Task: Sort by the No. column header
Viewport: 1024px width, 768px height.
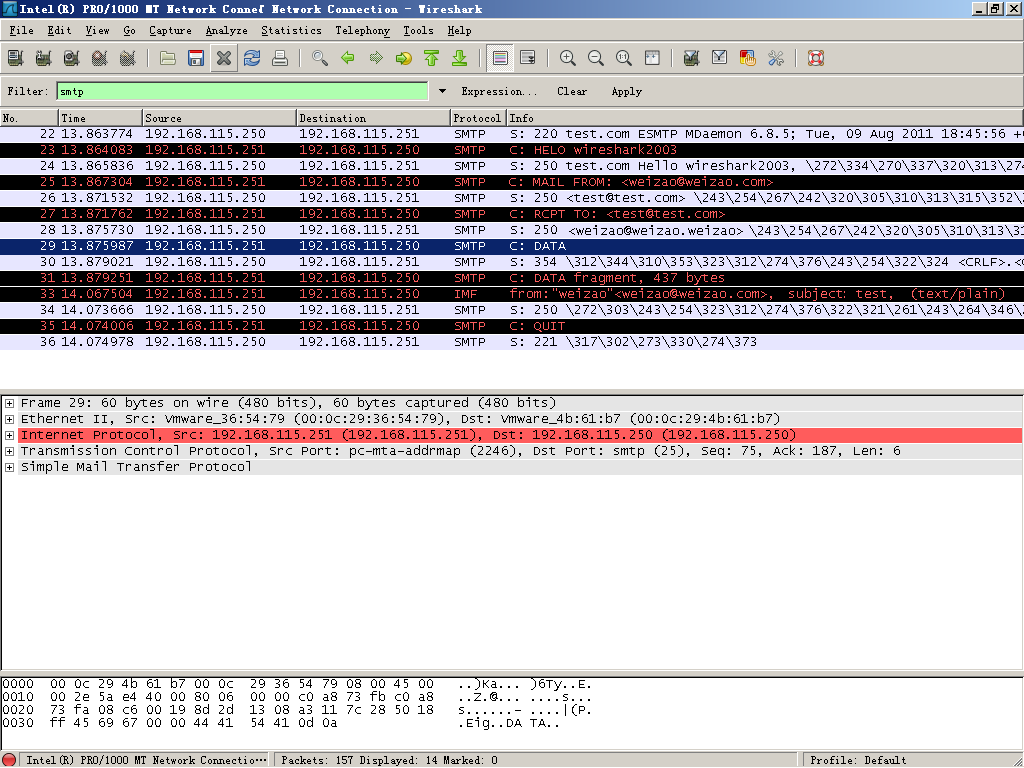Action: [x=29, y=118]
